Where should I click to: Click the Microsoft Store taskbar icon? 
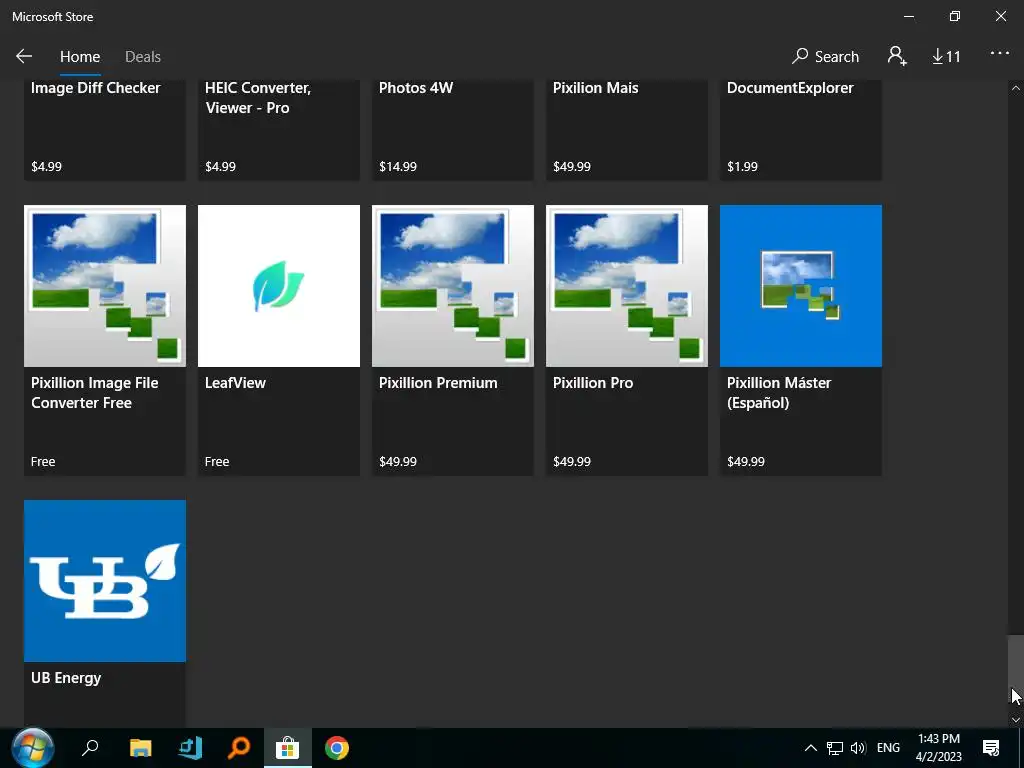[x=287, y=748]
